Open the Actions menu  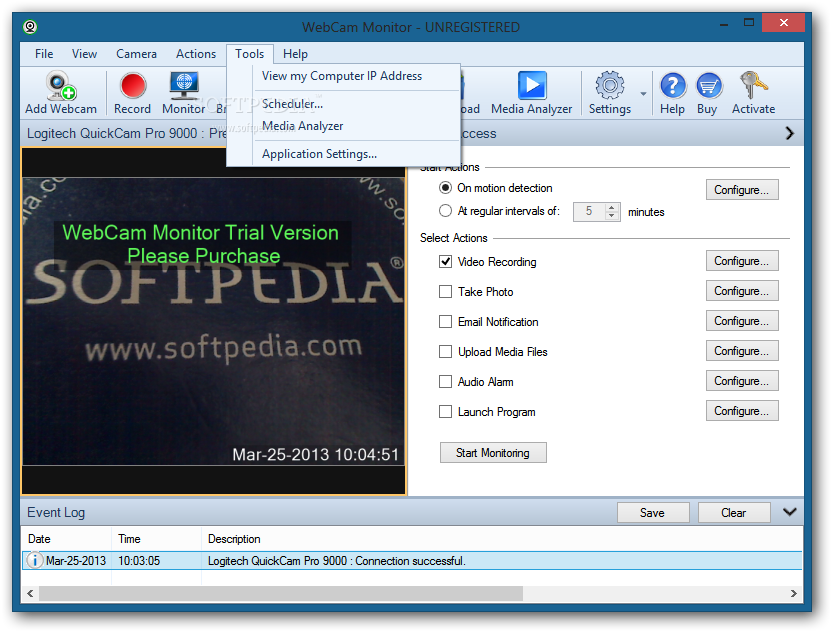click(x=196, y=54)
